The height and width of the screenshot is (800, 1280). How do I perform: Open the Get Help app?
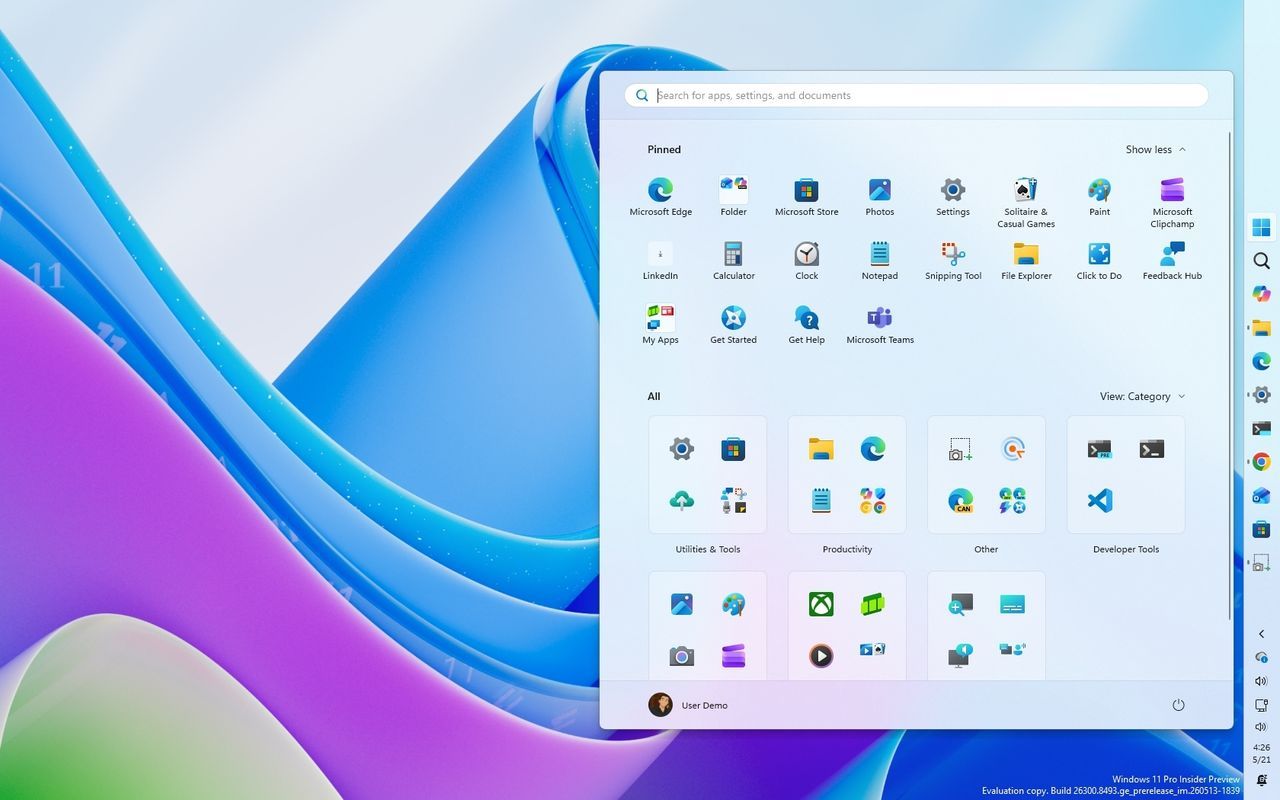click(x=806, y=325)
